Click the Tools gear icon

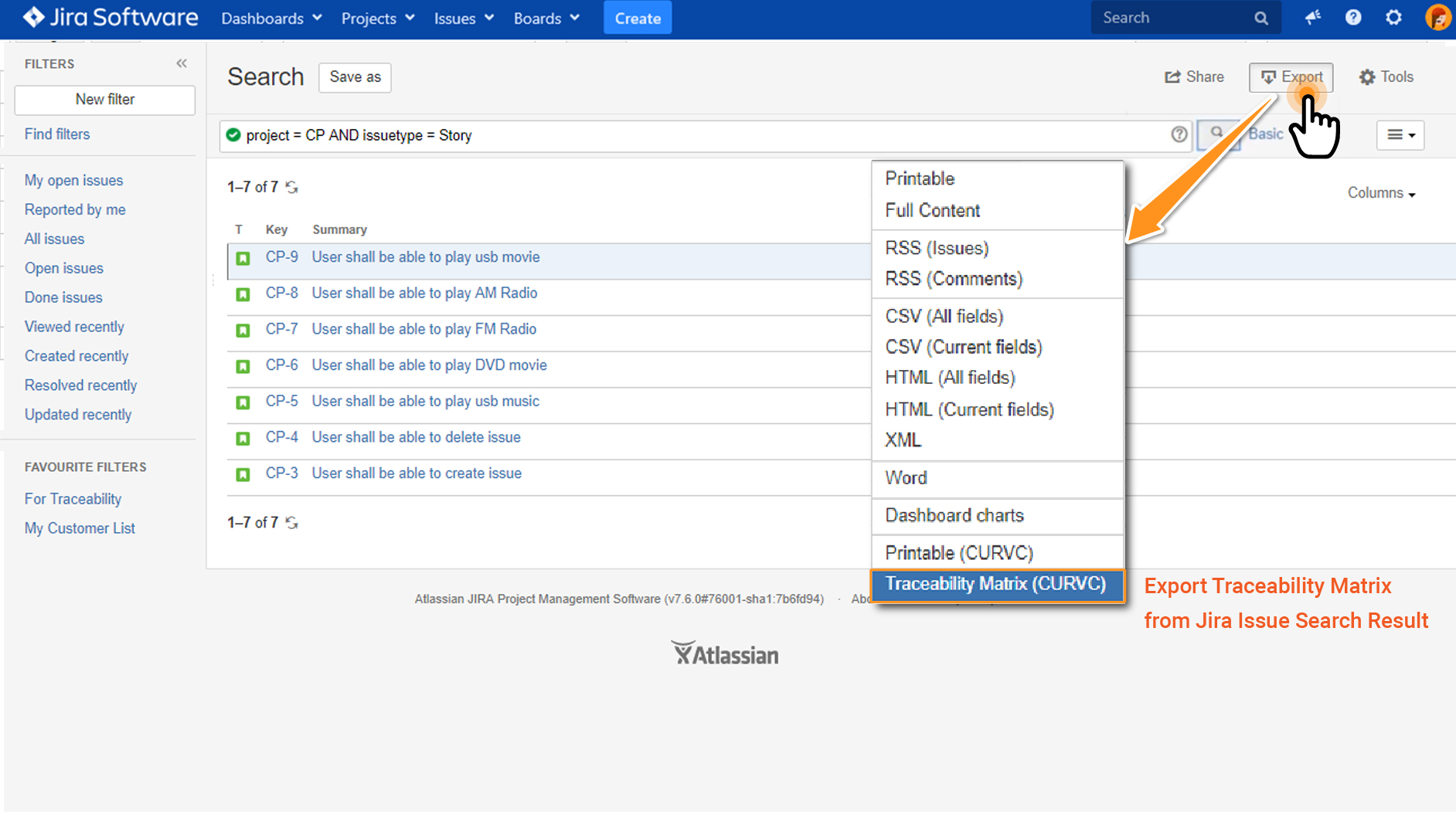pyautogui.click(x=1366, y=76)
